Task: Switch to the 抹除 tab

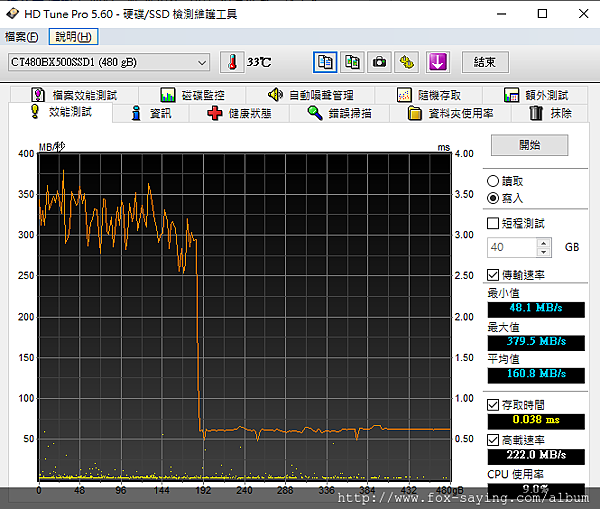Action: click(x=550, y=113)
